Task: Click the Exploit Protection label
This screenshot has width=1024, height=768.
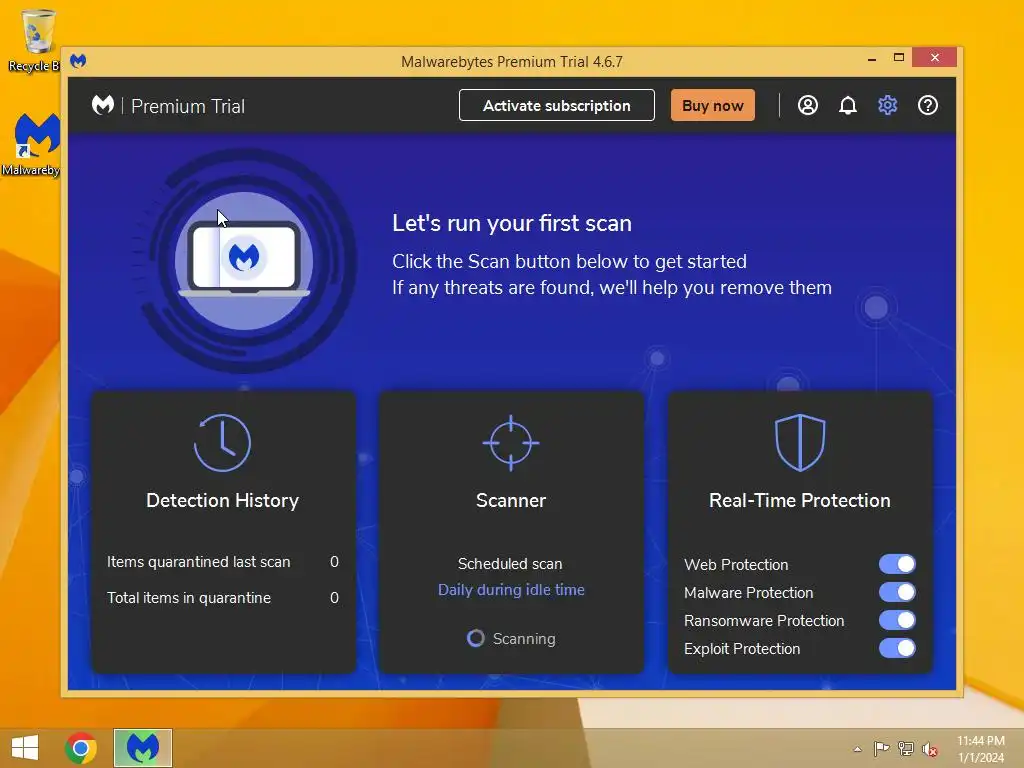Action: point(742,648)
